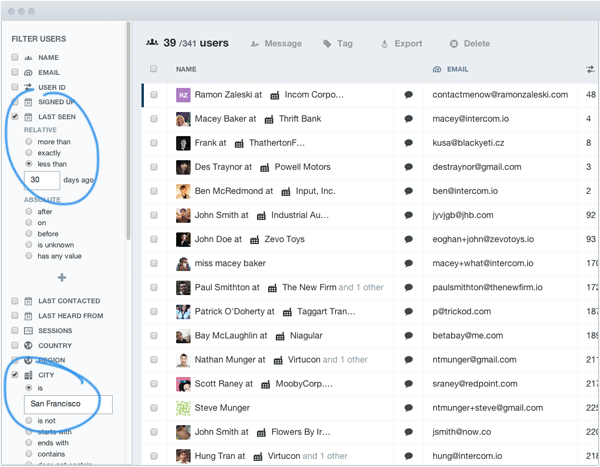Select checkbox for Des Traynor row
600x467 pixels.
154,167
